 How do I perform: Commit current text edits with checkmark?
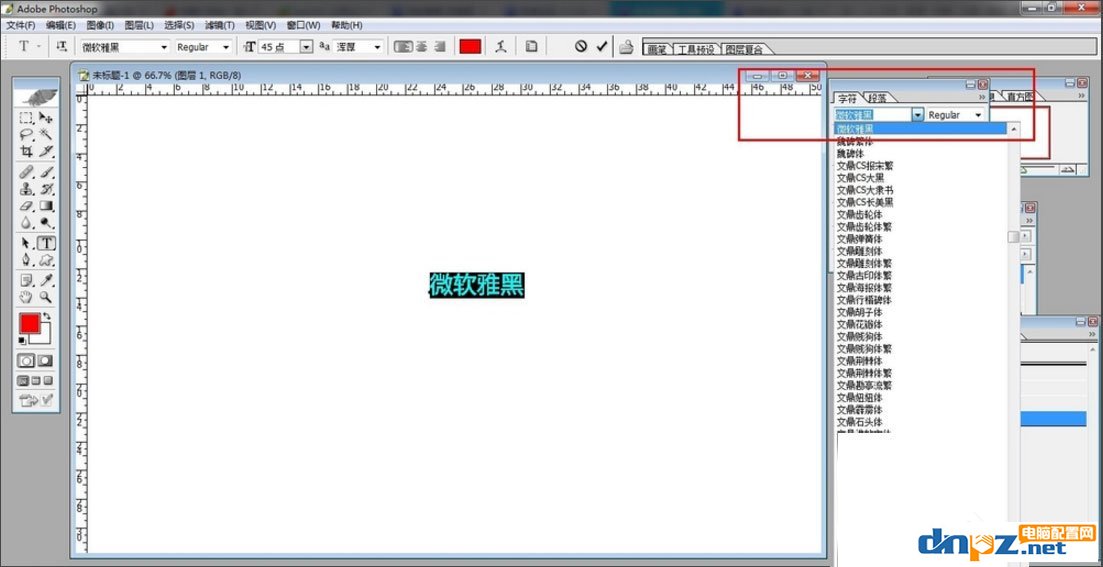coord(601,46)
